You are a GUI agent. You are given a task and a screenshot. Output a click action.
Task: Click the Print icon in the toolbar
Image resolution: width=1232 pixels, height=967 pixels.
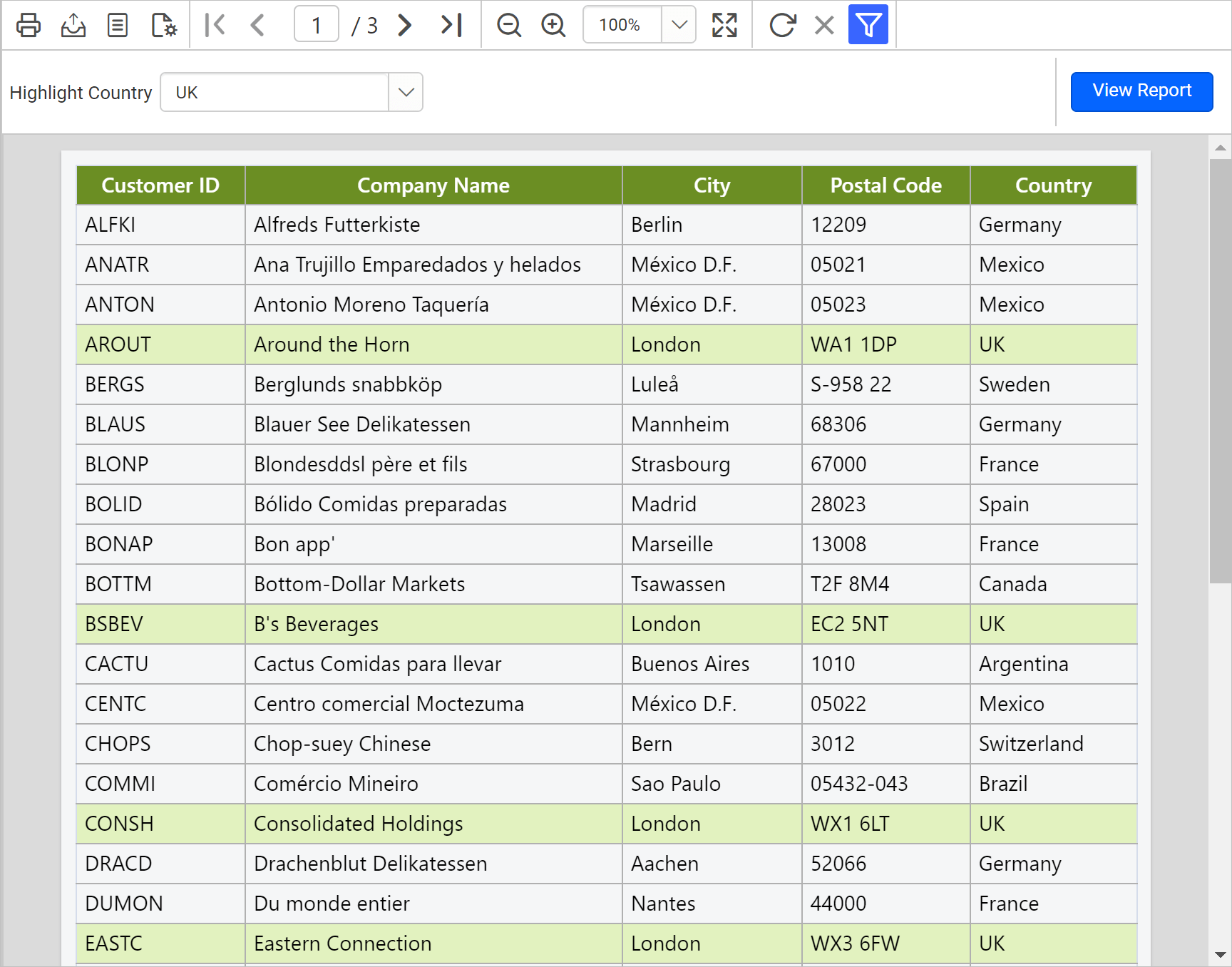pyautogui.click(x=29, y=25)
